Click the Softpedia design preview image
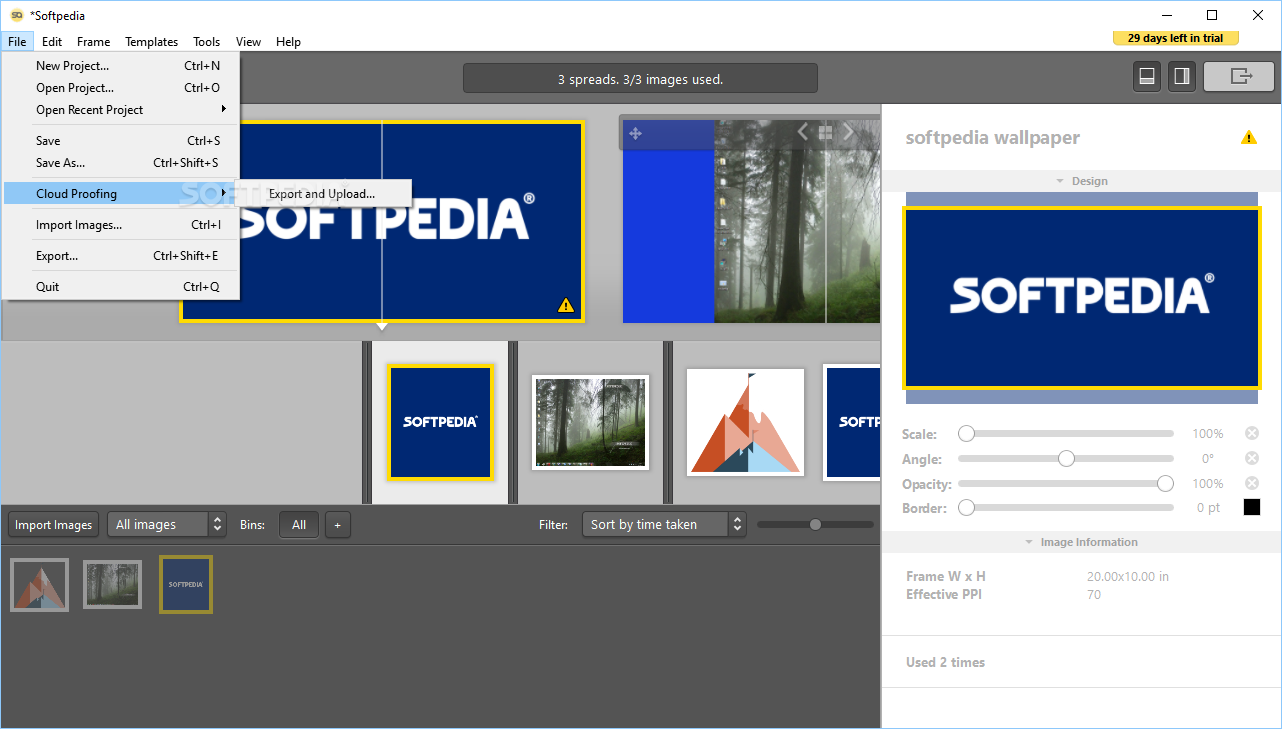 (1081, 298)
